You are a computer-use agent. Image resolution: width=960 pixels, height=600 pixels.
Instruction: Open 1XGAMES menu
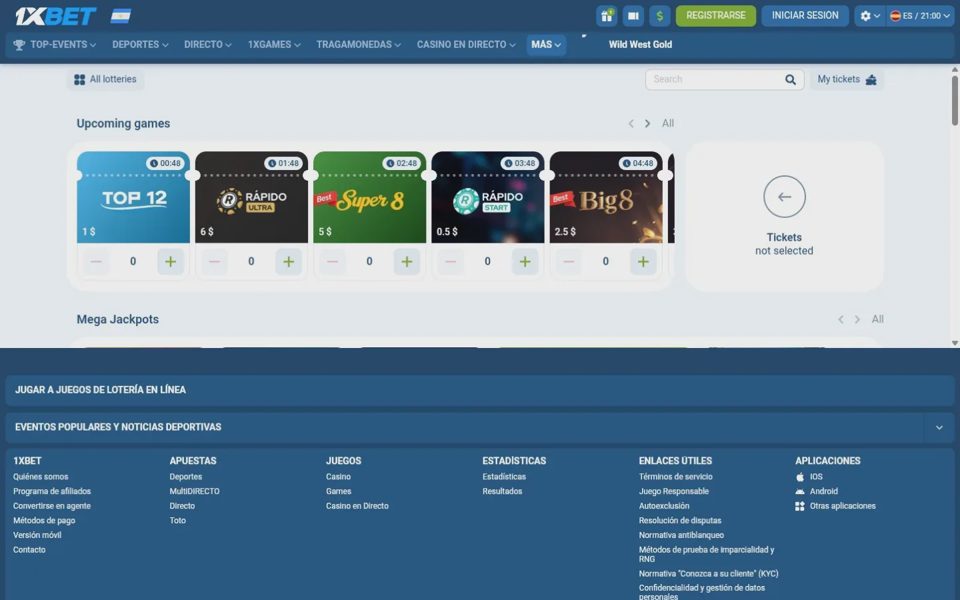pos(274,45)
